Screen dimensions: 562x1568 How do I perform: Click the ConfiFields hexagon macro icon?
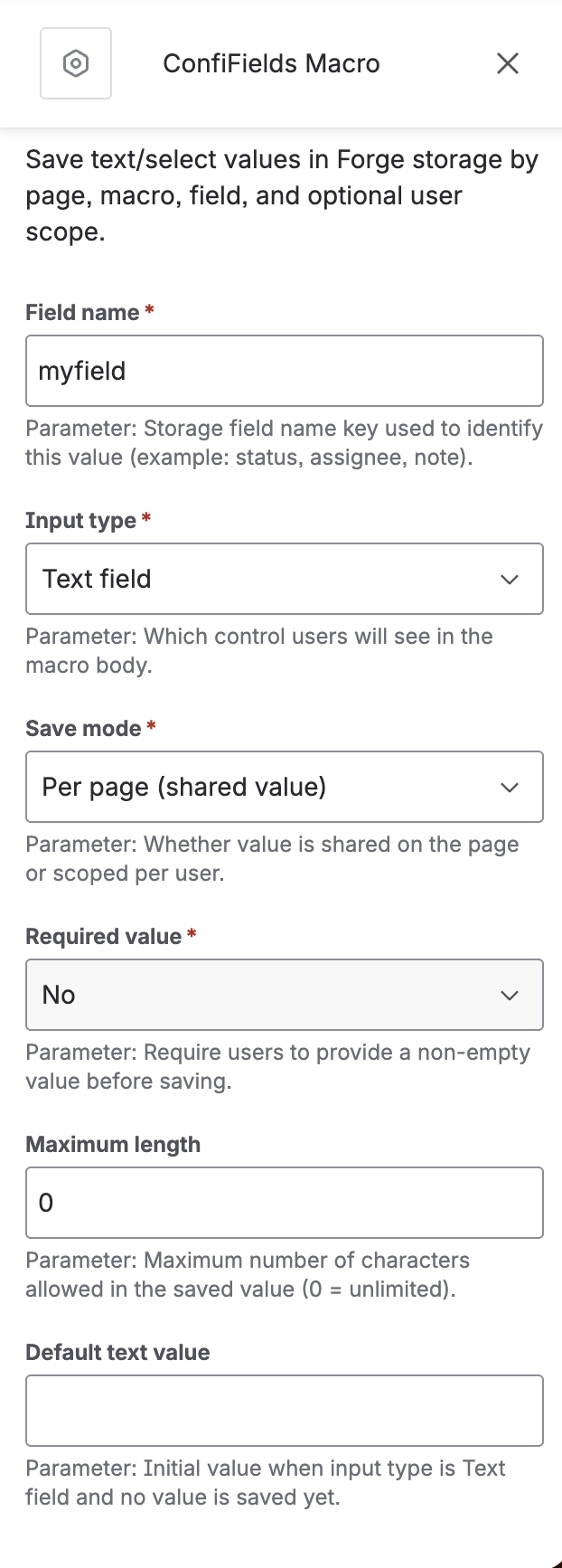[x=76, y=63]
